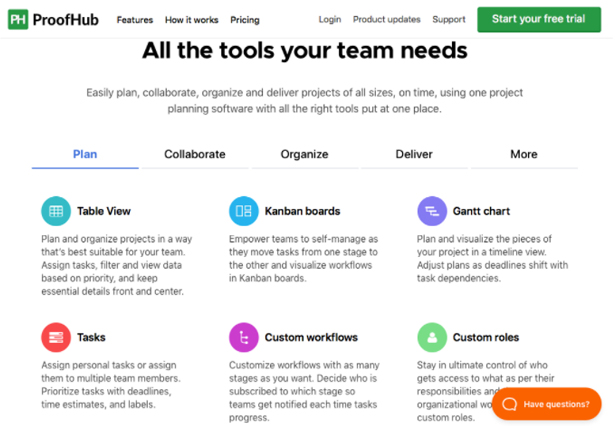Select the Custom roles green icon
This screenshot has width=616, height=431.
432,337
